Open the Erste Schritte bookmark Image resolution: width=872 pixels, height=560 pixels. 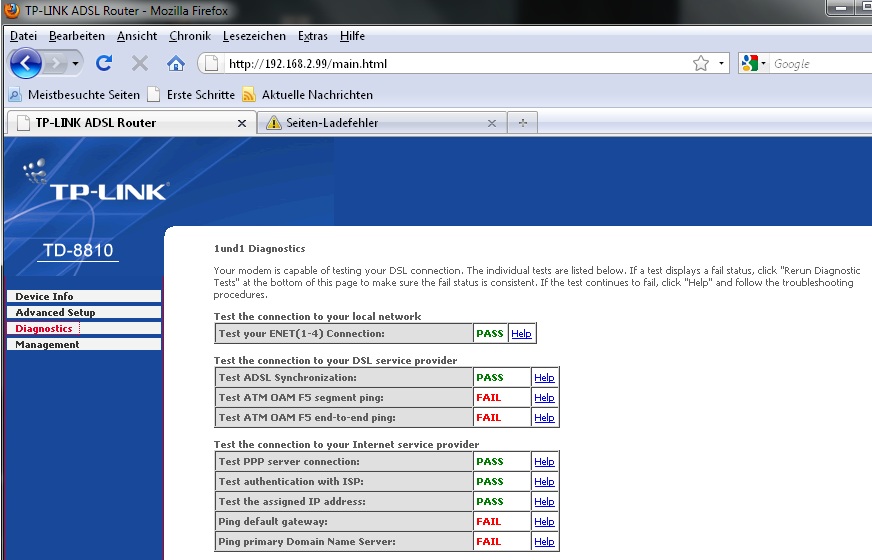pos(191,95)
